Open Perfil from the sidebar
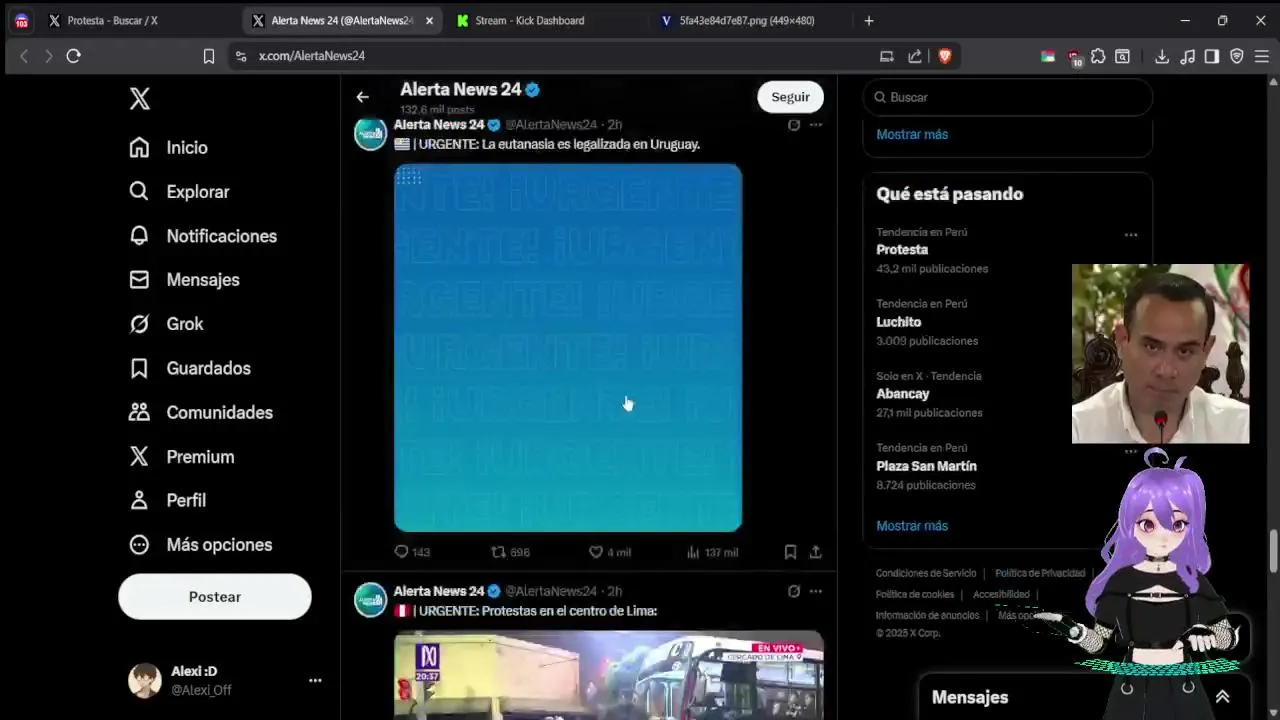The image size is (1280, 720). tap(167, 500)
